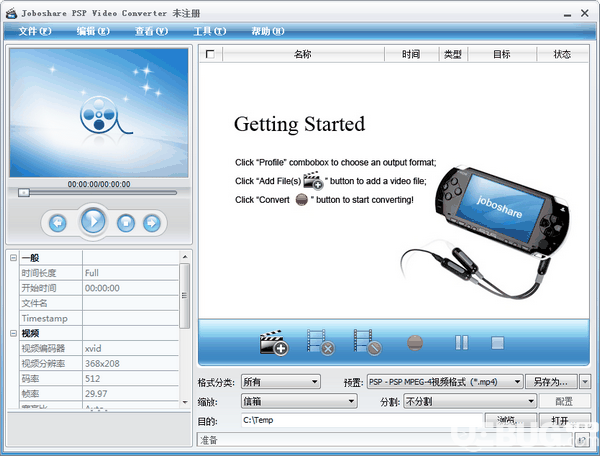Open the 格式分类 dropdown showing 所有
This screenshot has width=600, height=456.
[x=281, y=381]
